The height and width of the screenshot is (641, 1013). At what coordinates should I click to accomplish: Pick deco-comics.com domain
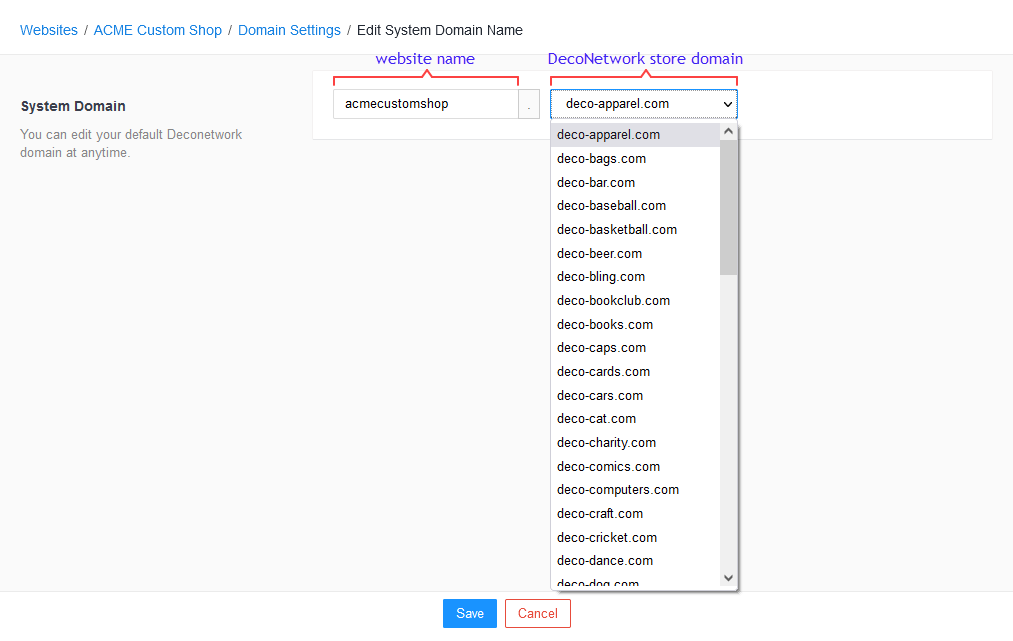click(636, 467)
